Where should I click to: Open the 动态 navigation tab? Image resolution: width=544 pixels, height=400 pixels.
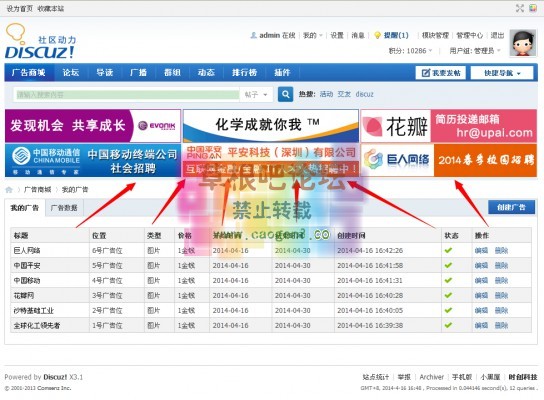click(206, 73)
